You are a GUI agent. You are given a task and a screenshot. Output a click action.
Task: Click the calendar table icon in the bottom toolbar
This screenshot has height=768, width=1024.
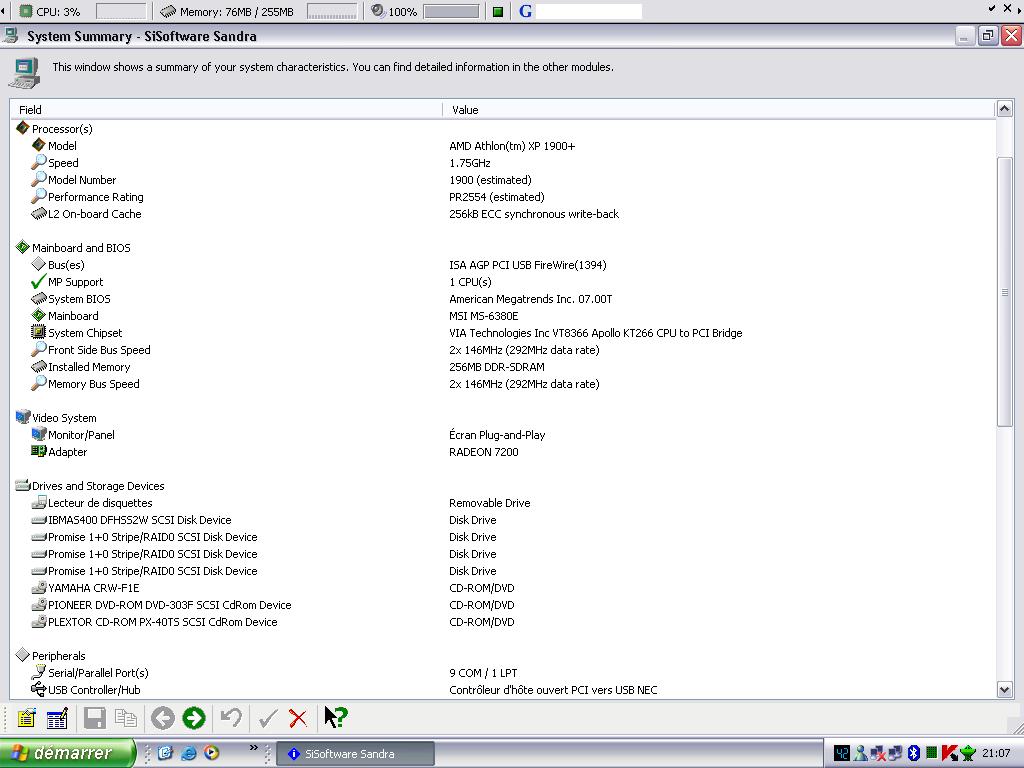tap(57, 718)
